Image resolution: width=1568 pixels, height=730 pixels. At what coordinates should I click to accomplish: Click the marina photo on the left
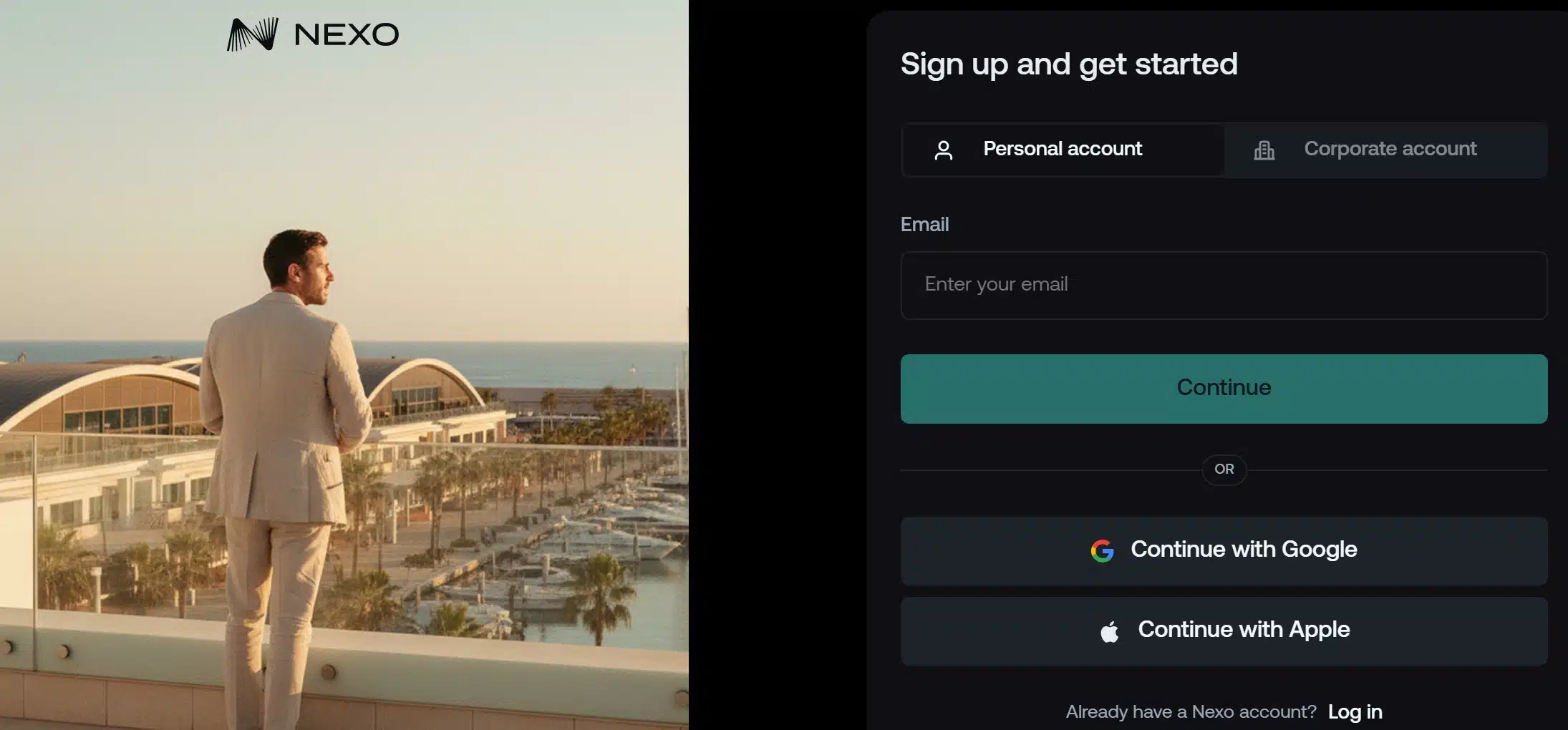pyautogui.click(x=344, y=365)
